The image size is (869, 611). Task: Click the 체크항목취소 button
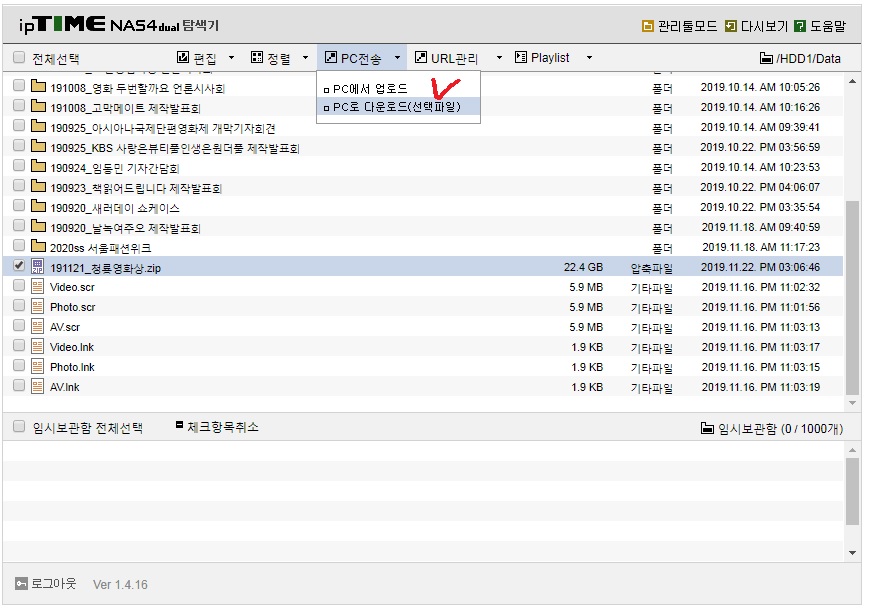click(217, 427)
